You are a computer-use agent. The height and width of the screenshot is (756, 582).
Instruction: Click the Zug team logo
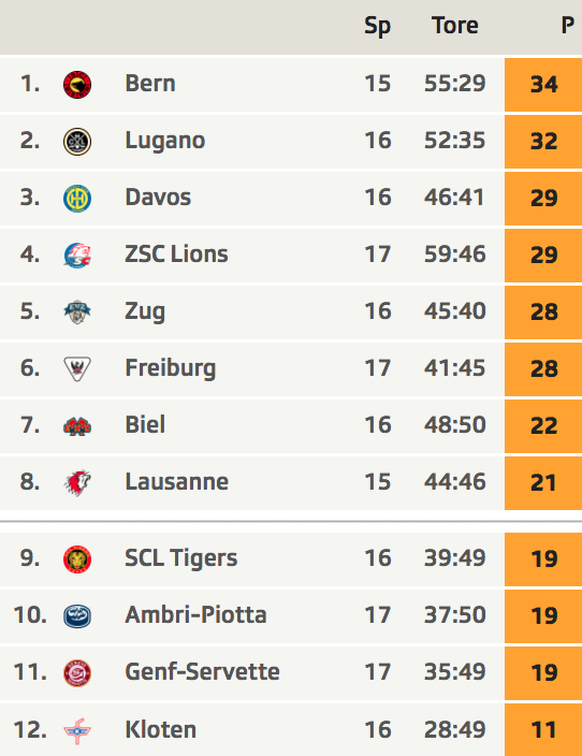[x=77, y=312]
